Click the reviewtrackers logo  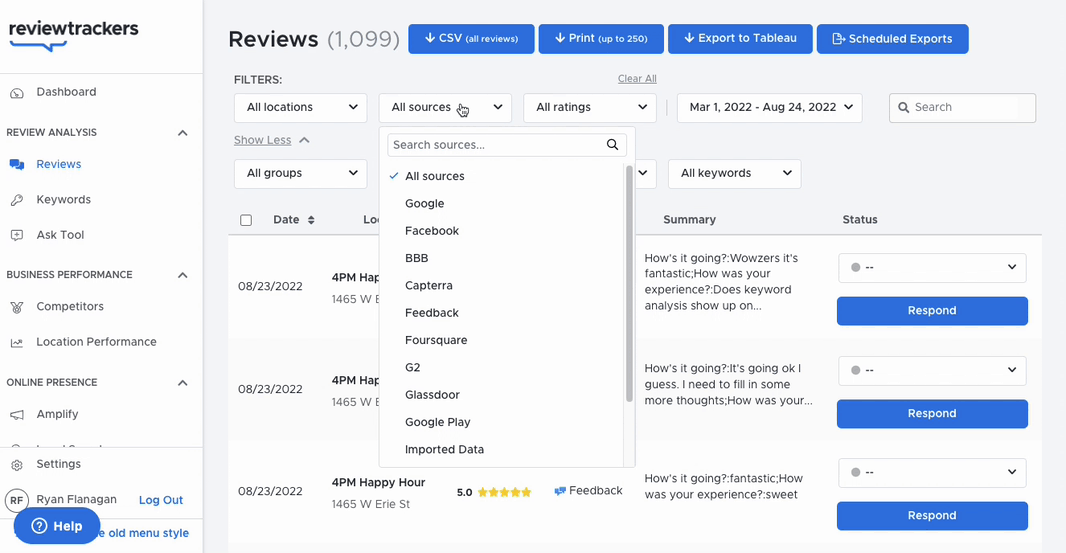73,34
